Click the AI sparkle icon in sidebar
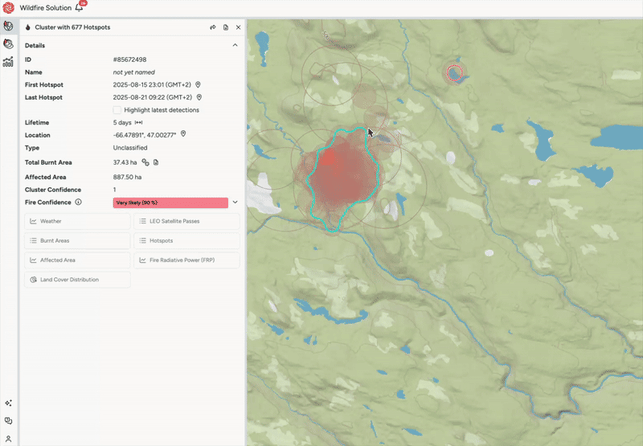This screenshot has height=446, width=643. [x=8, y=403]
